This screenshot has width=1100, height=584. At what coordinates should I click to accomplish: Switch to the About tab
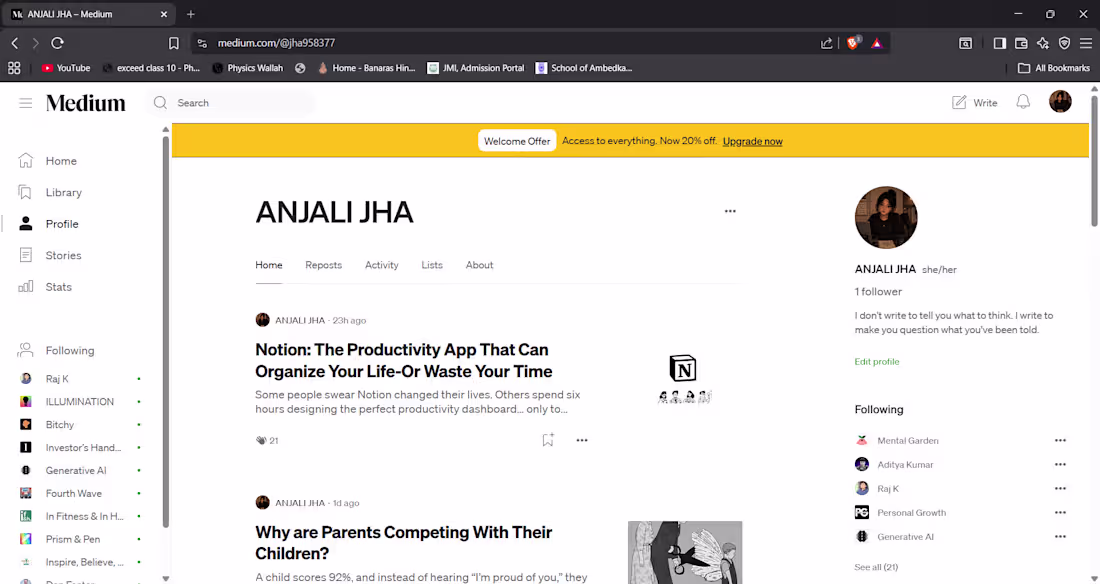coord(479,265)
